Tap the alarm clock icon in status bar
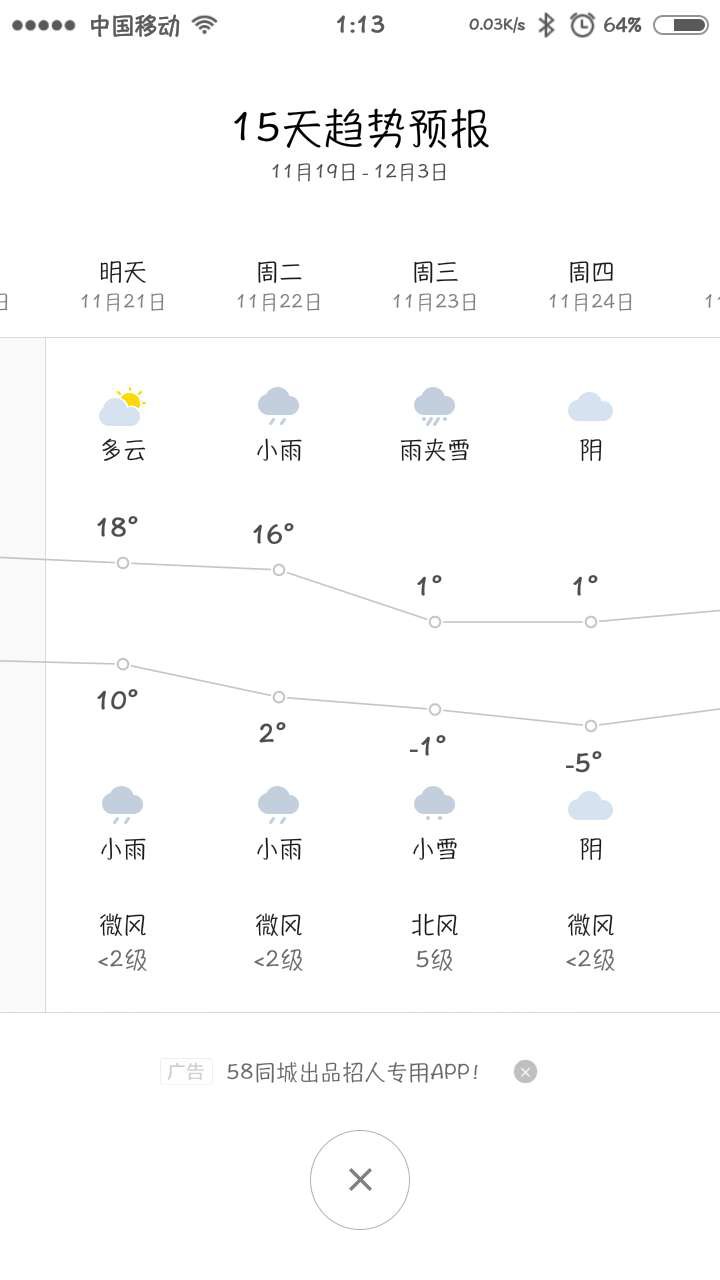720x1280 pixels. [x=582, y=25]
